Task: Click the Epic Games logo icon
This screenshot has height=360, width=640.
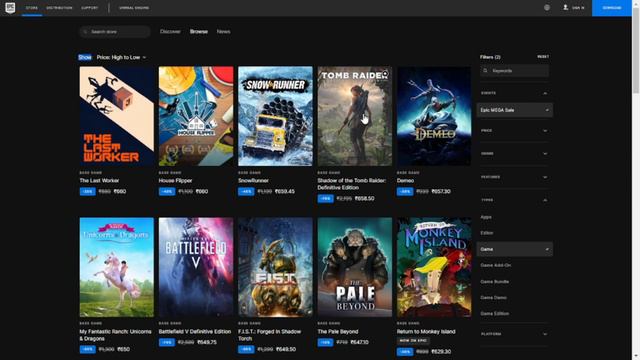Action: point(10,8)
